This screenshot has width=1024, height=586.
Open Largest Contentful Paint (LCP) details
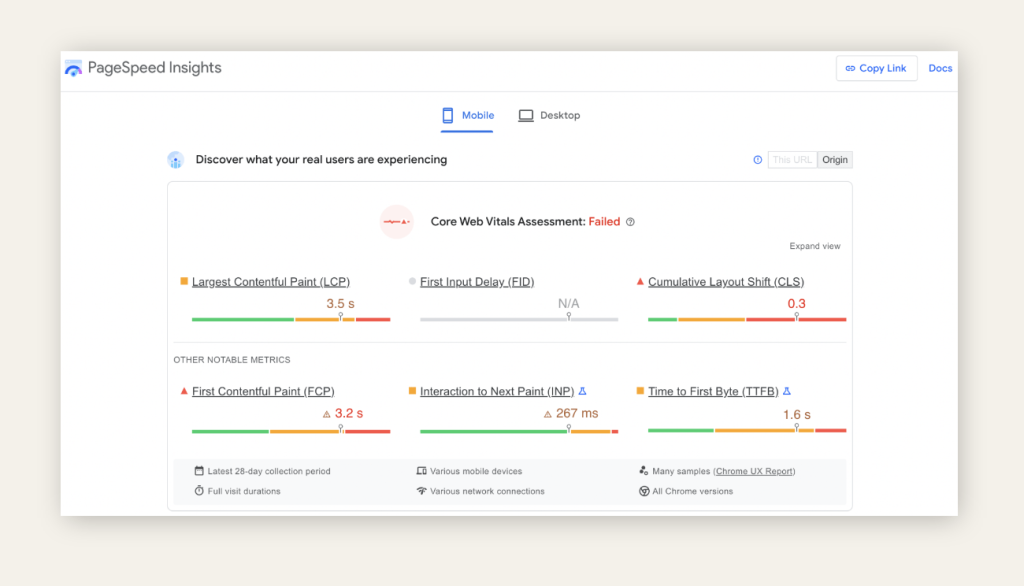(270, 282)
